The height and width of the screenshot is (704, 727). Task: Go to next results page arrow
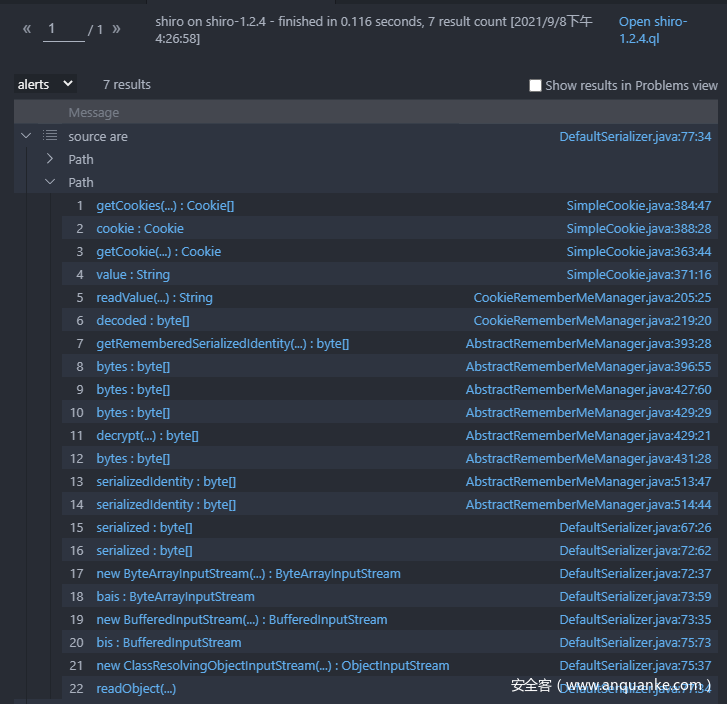coord(116,29)
